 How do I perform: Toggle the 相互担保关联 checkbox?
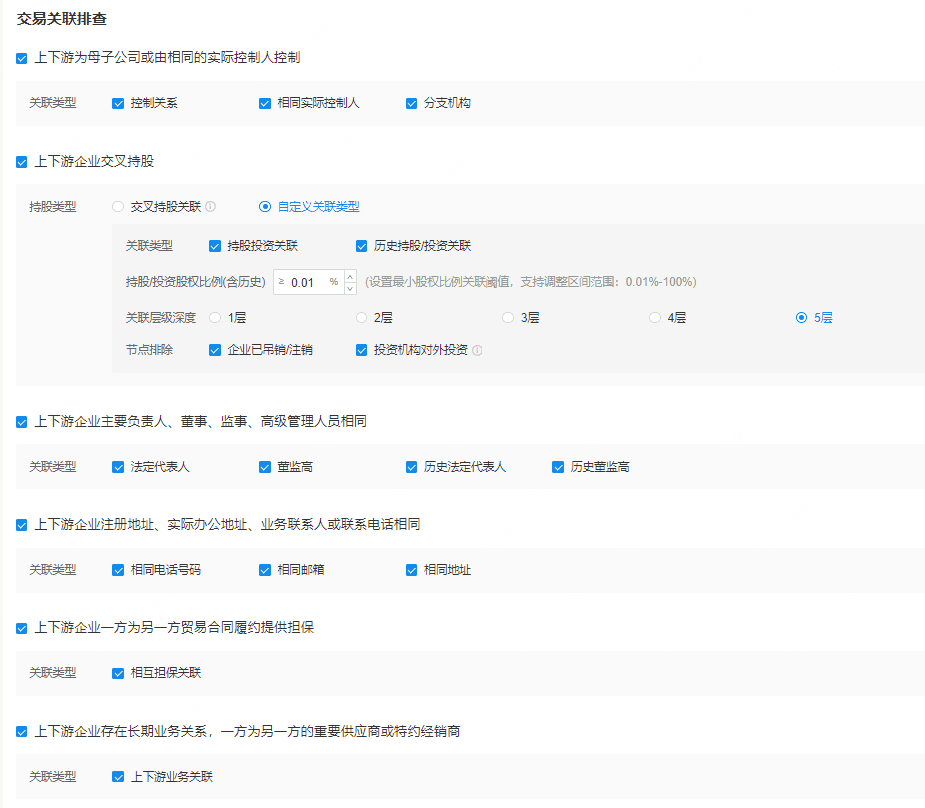point(118,674)
